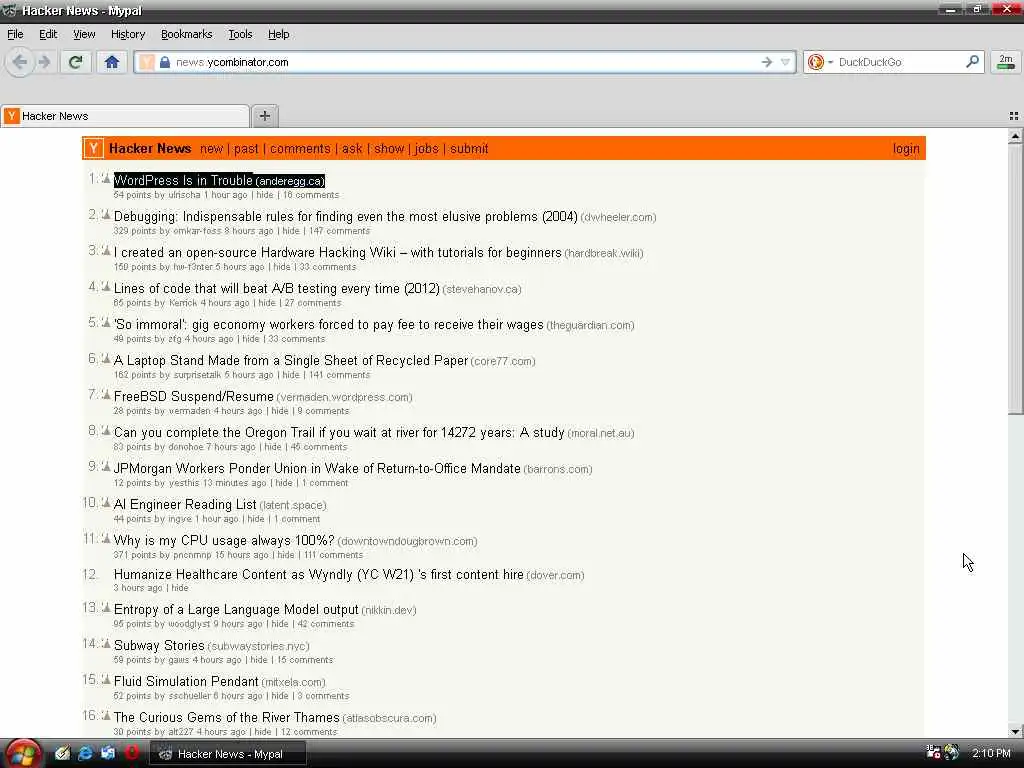The height and width of the screenshot is (768, 1024).
Task: Go to the browser Home icon
Action: pos(112,62)
